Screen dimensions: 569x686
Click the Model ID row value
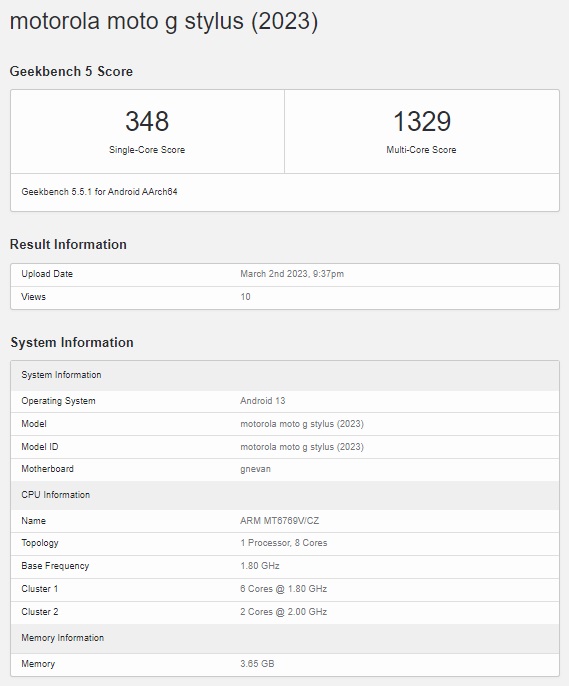point(302,447)
